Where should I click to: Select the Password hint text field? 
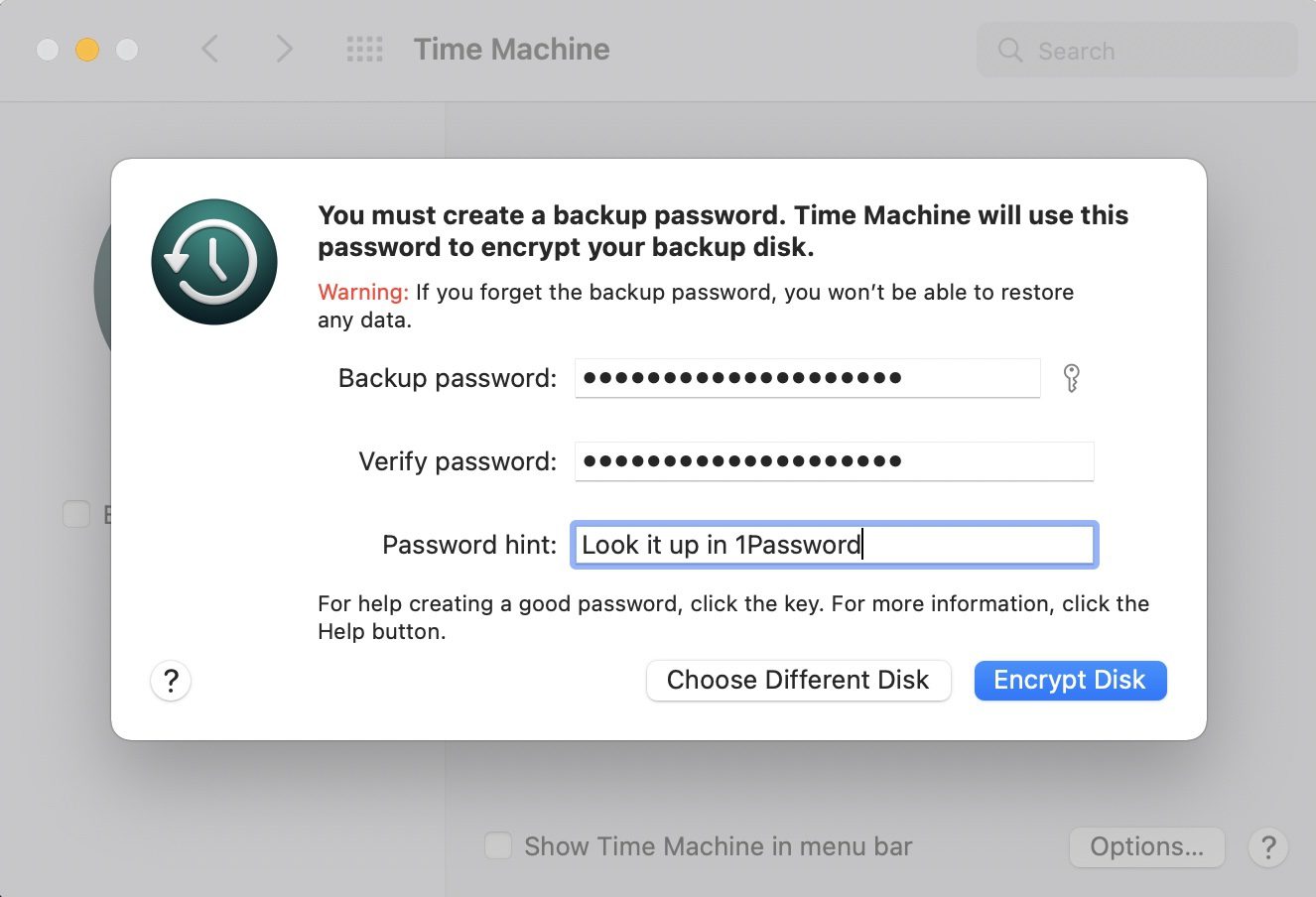834,545
